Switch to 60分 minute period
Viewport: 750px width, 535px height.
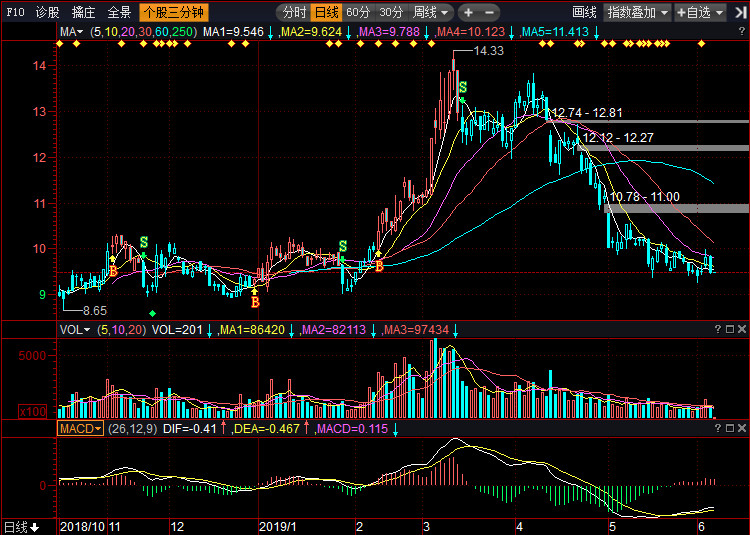point(358,13)
